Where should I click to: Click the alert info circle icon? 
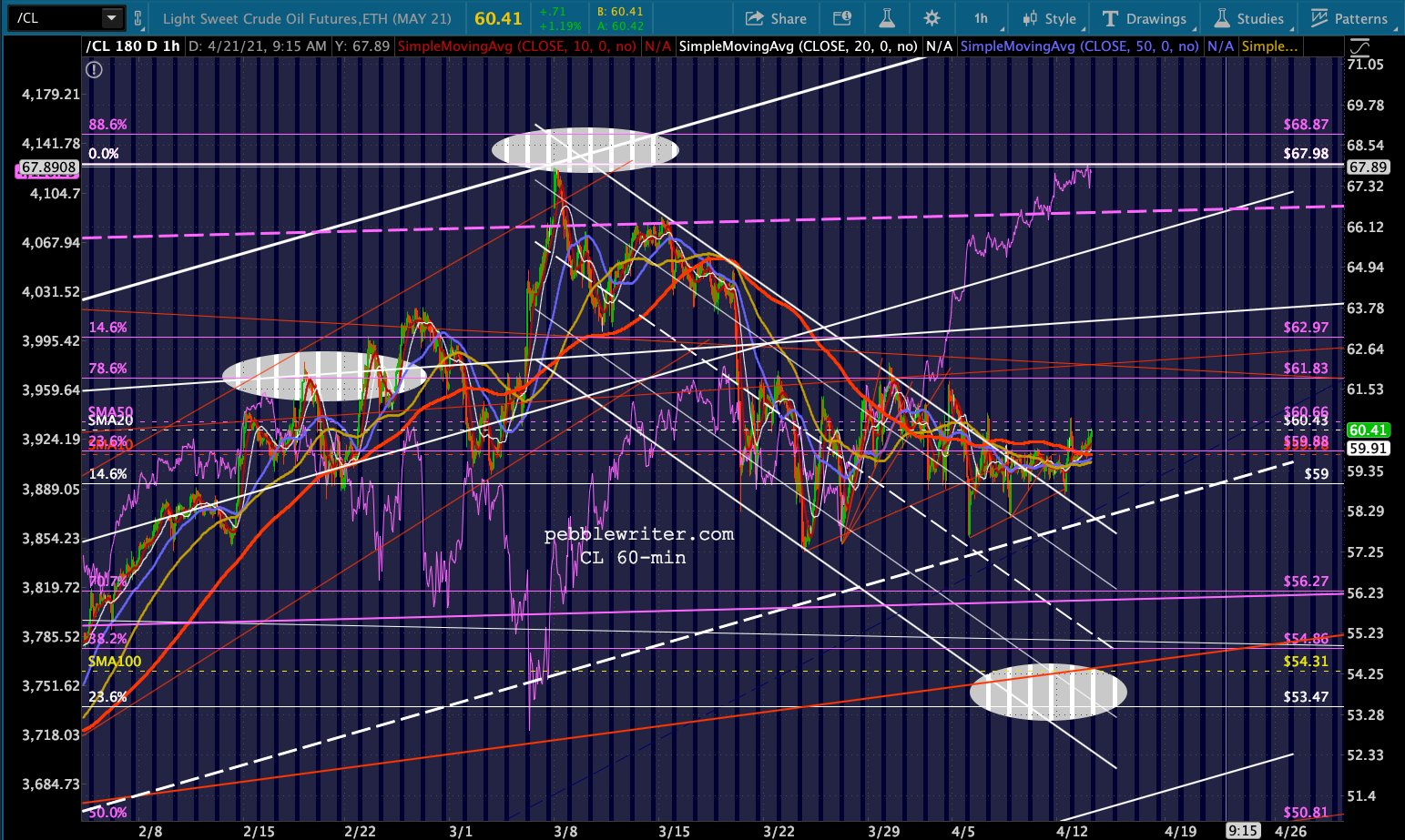pos(94,69)
